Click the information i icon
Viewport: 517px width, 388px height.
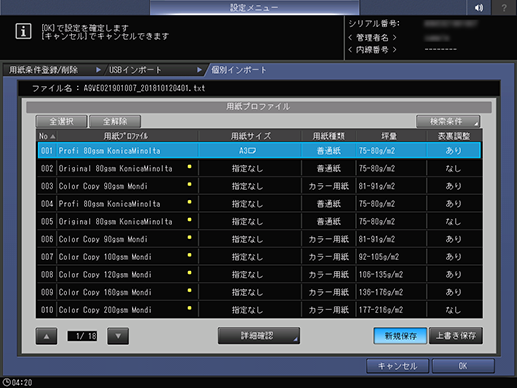[x=23, y=31]
